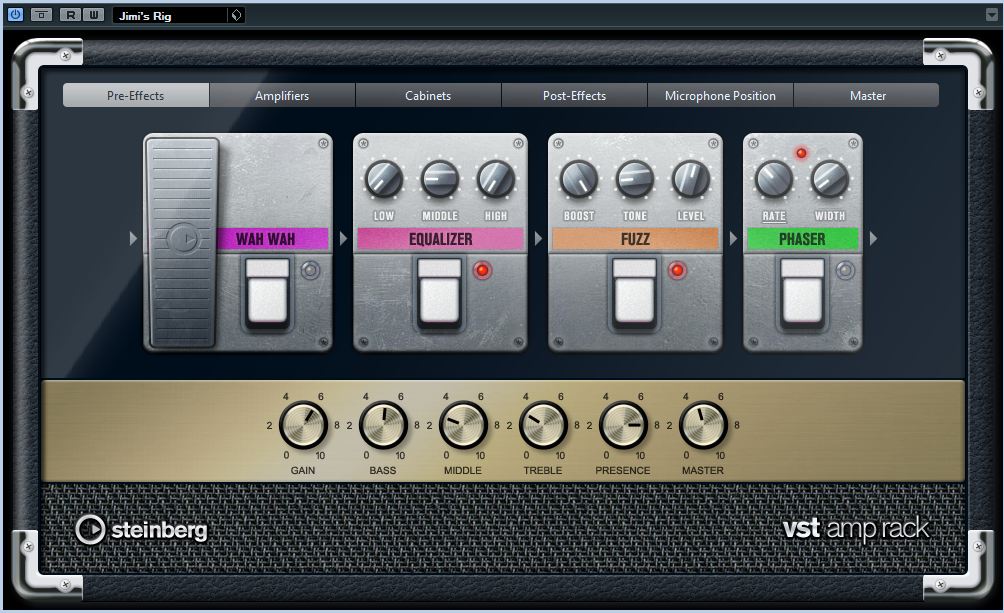Click the VST Amp Rack logo
1004x613 pixels.
pyautogui.click(x=857, y=528)
